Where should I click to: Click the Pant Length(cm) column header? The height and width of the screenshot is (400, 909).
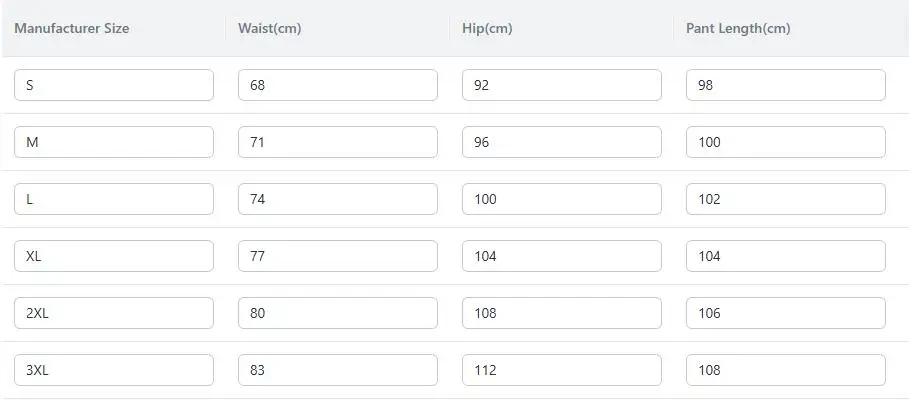point(738,28)
